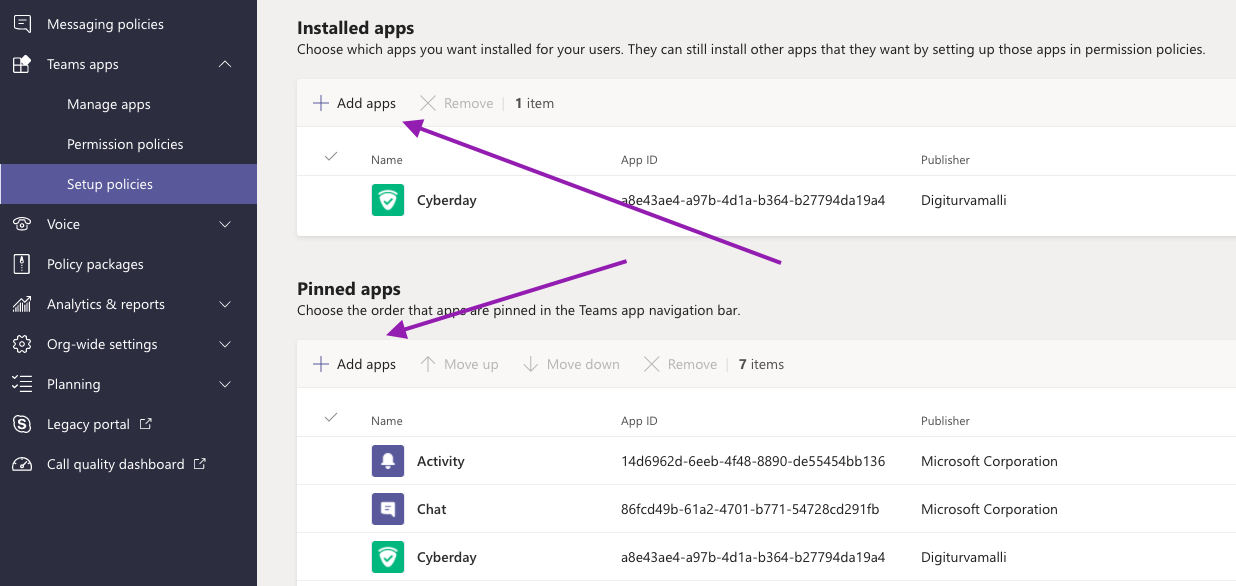Select all rows in Pinned apps table
This screenshot has width=1236, height=586.
pyautogui.click(x=331, y=417)
